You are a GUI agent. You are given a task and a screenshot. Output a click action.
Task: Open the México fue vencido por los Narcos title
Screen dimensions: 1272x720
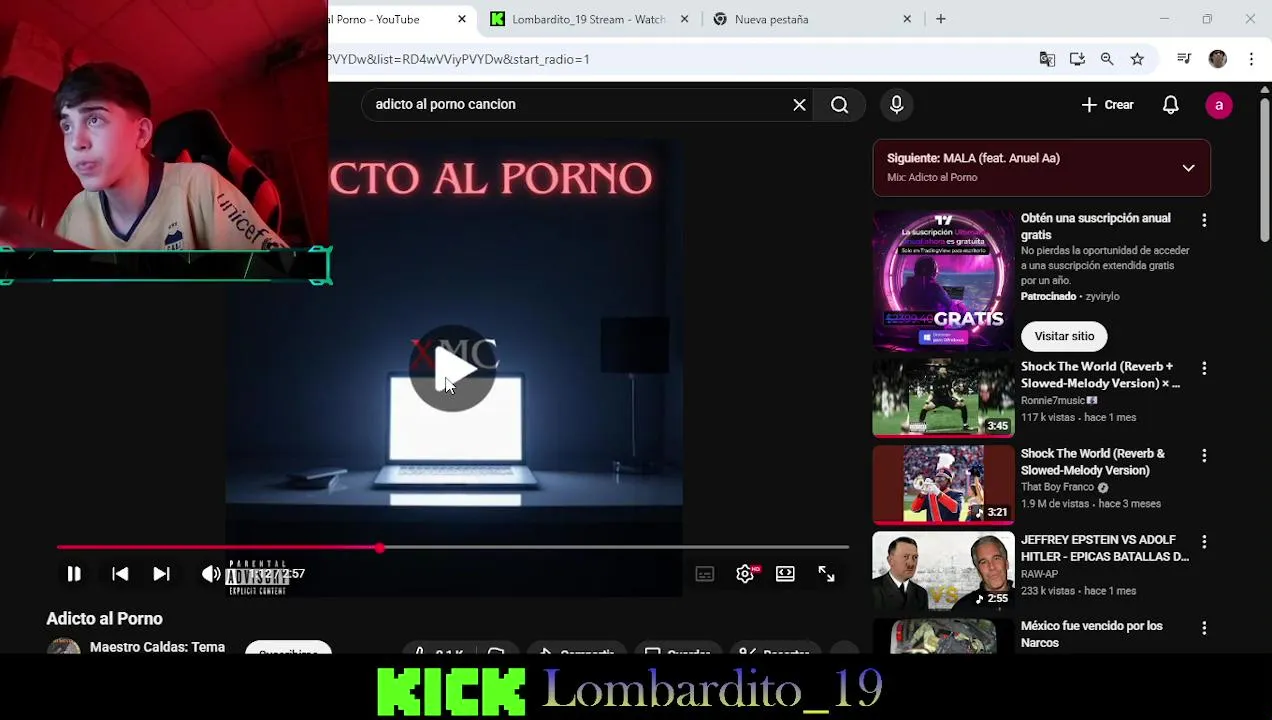1091,634
